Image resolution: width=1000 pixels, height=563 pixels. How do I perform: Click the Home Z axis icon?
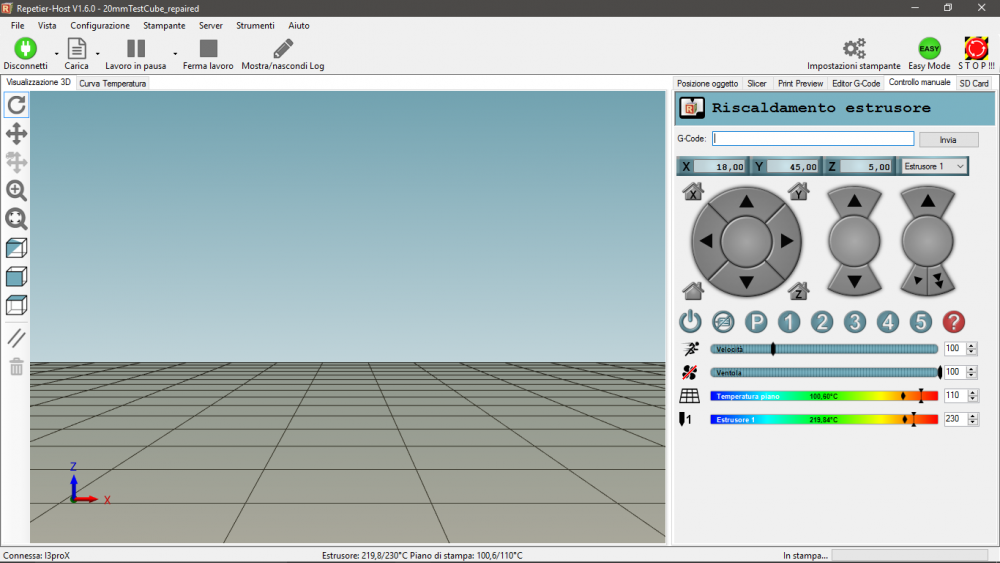click(x=798, y=291)
